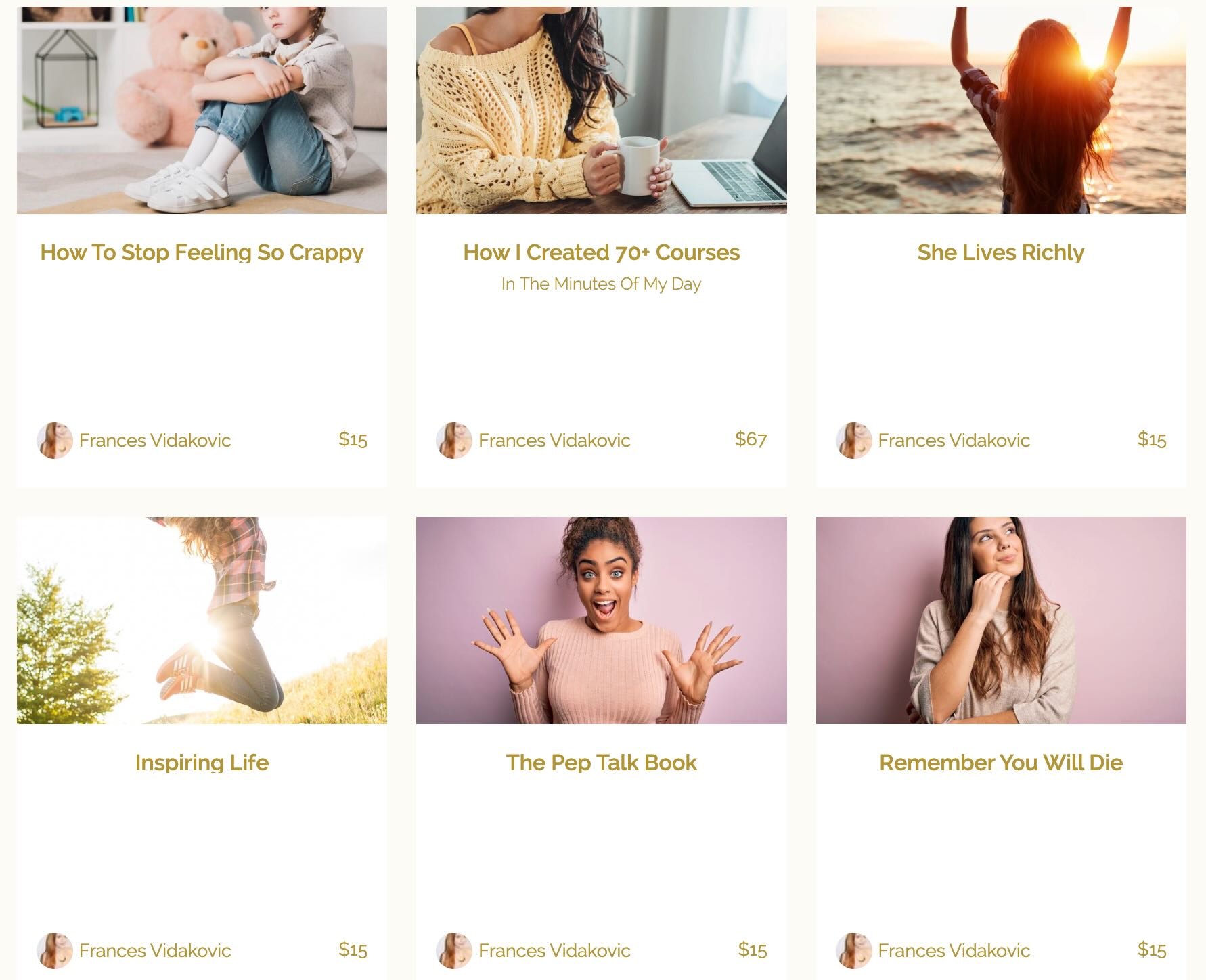Select the She Lives Richly course title
This screenshot has height=980, width=1206.
[x=1001, y=252]
